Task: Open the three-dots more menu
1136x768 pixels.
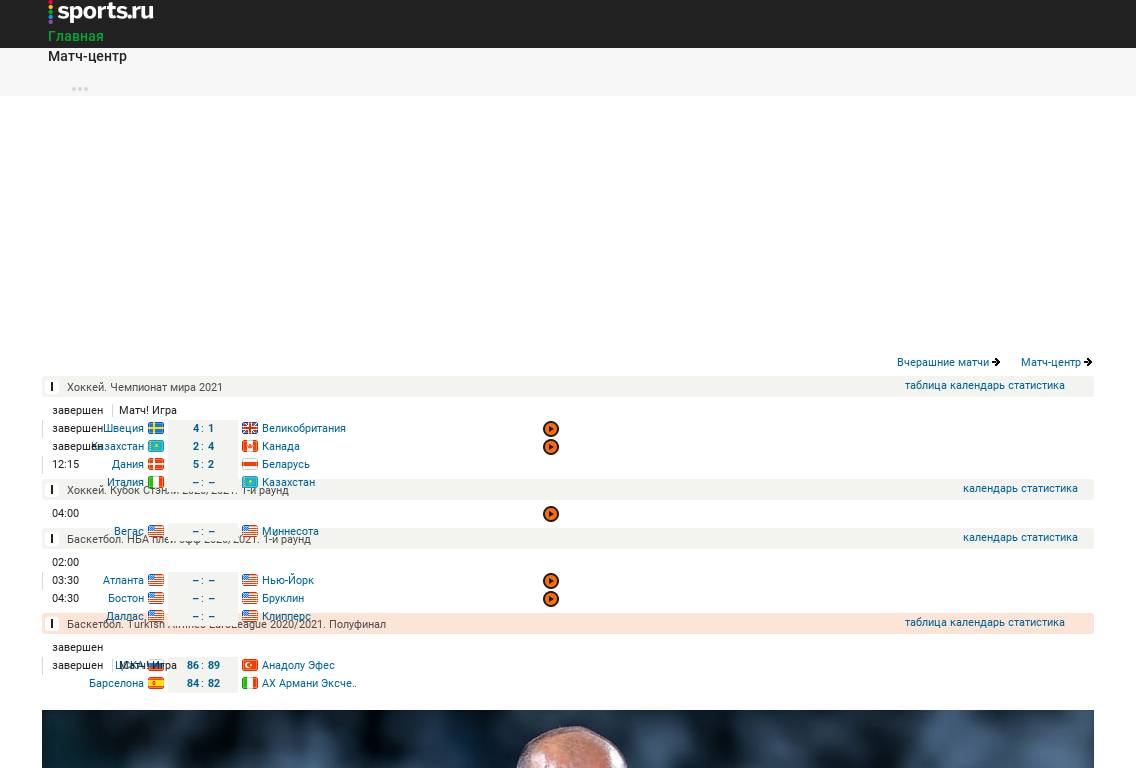Action: (80, 89)
